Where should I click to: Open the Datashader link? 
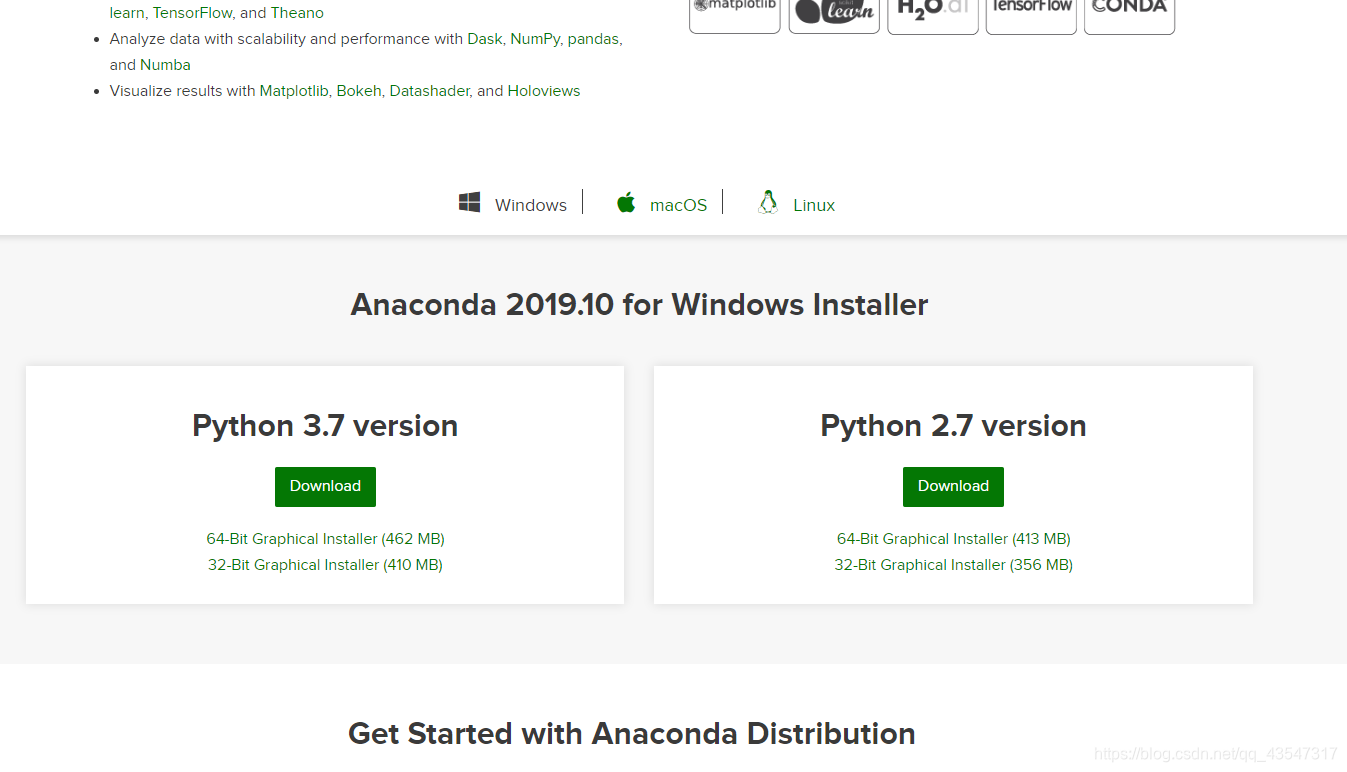pos(429,91)
